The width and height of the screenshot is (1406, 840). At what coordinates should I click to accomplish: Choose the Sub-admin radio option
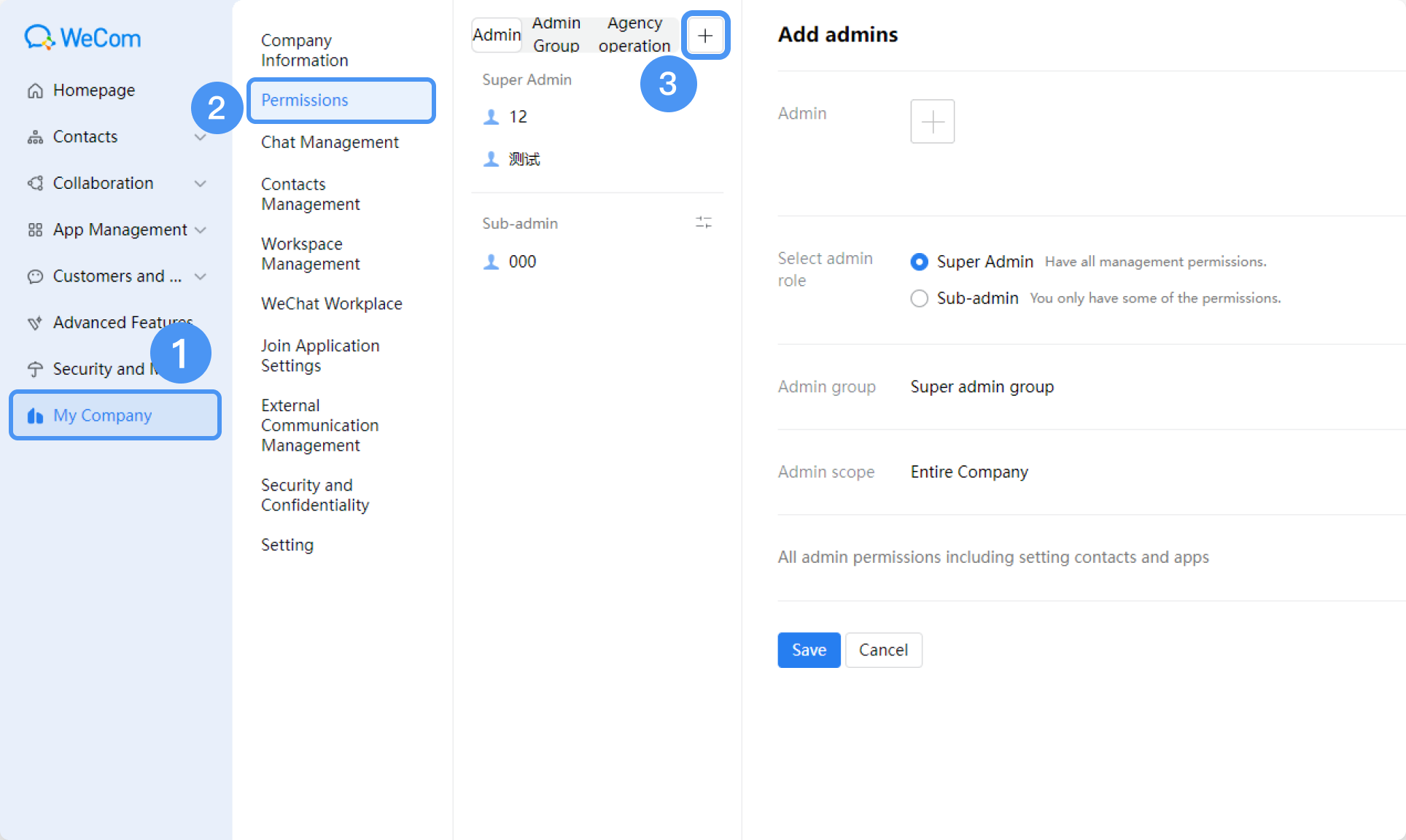(x=920, y=298)
